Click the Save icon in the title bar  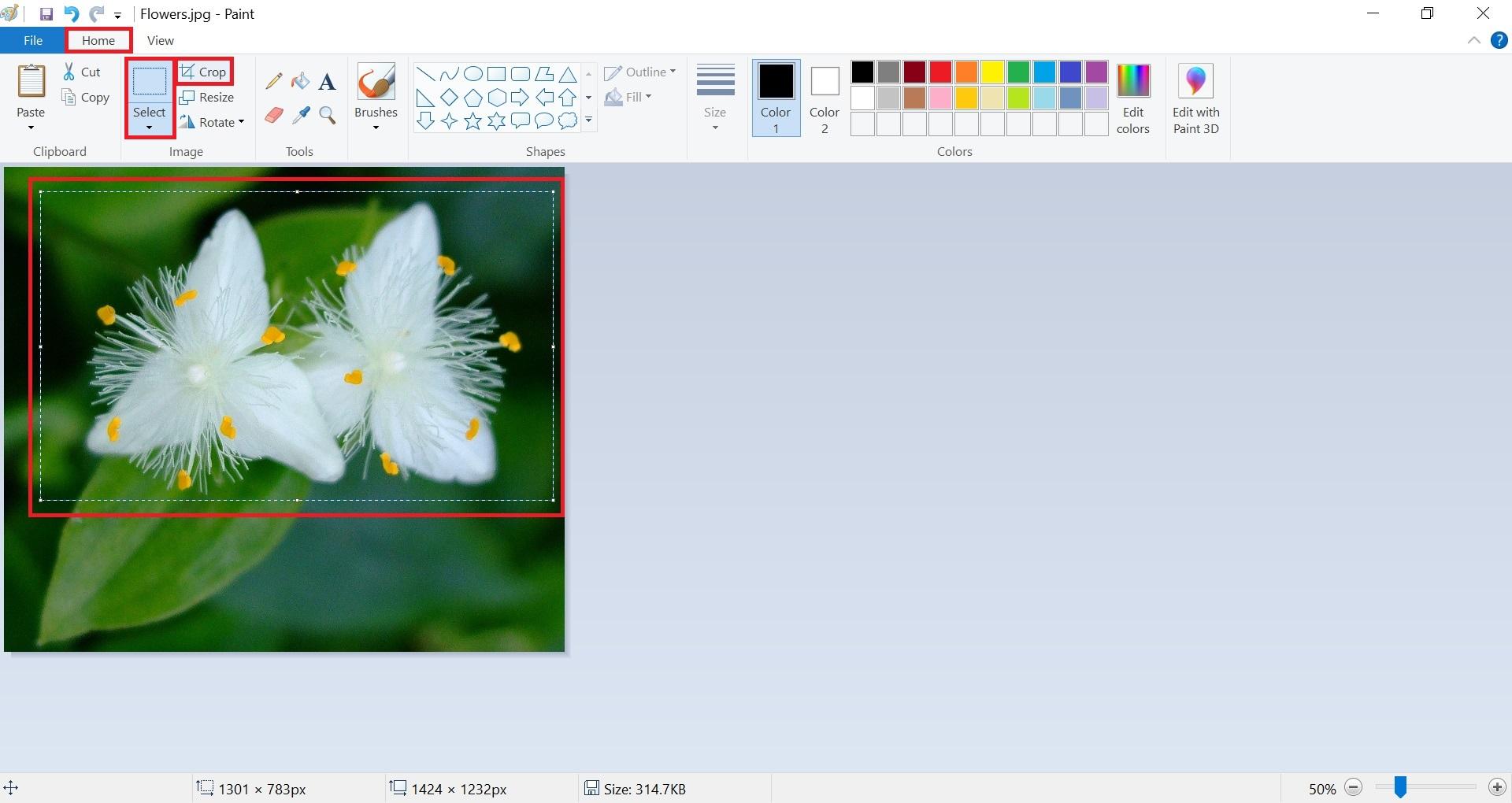point(46,14)
